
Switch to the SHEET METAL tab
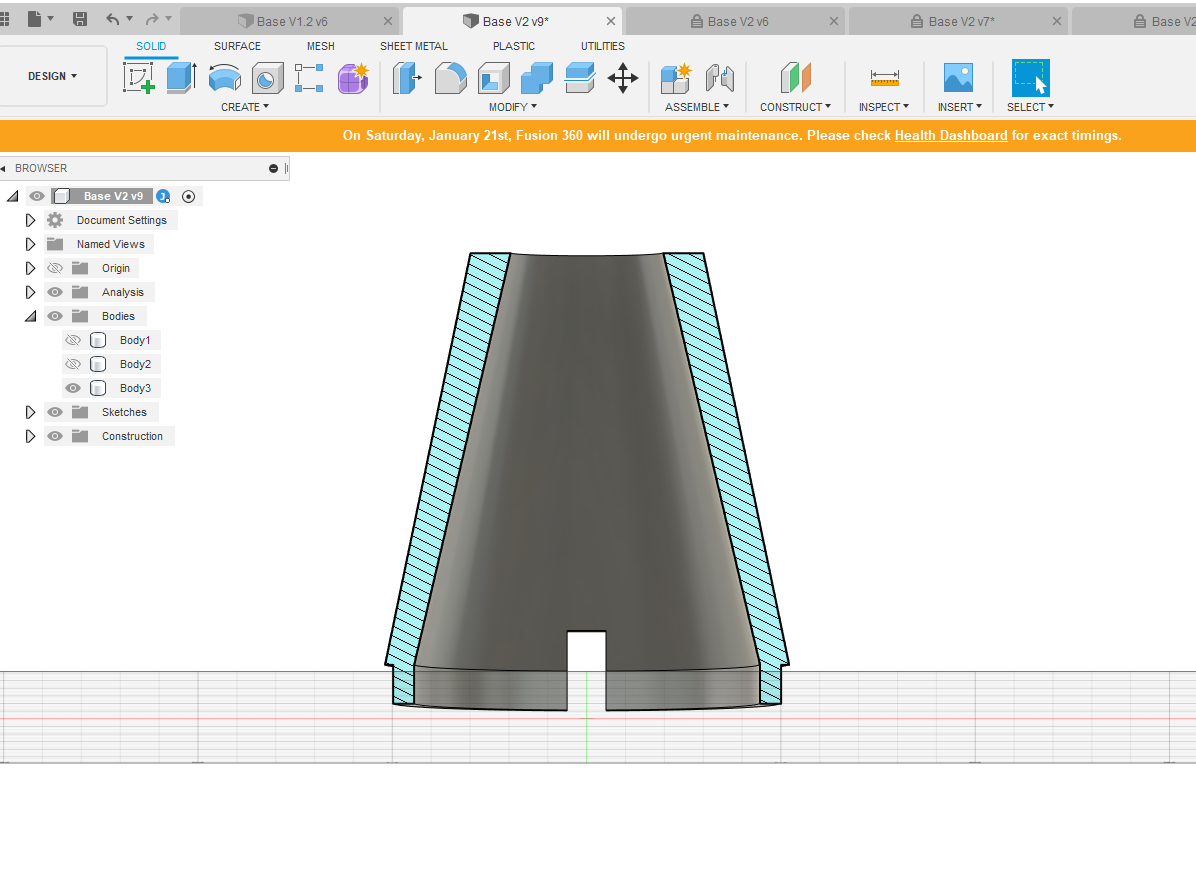pyautogui.click(x=413, y=46)
